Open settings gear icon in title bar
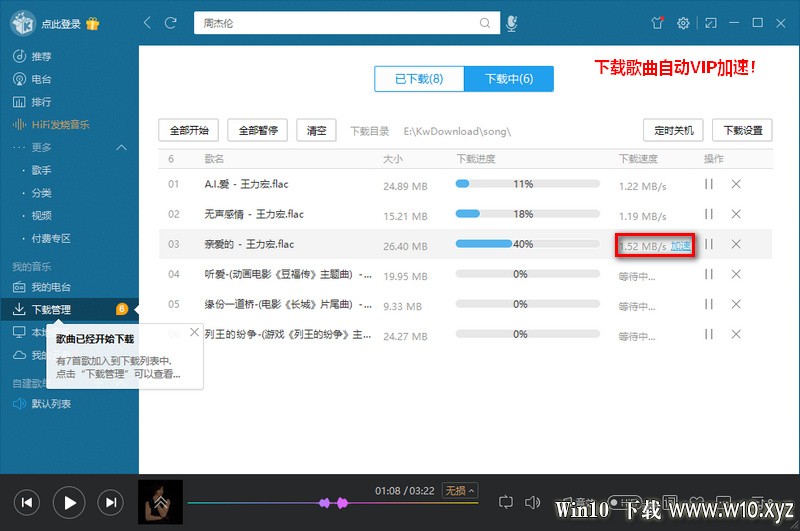This screenshot has width=800, height=531. pos(683,23)
